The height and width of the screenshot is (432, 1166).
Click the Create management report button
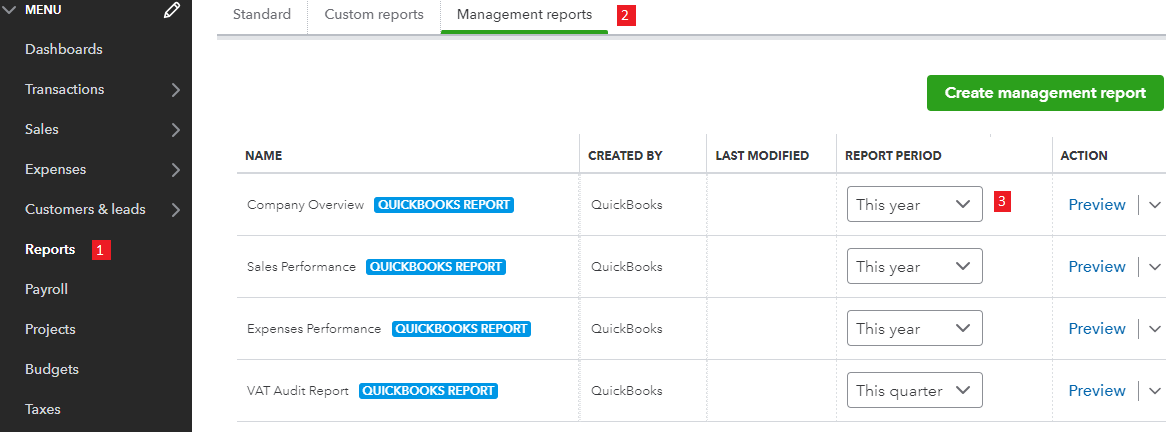point(1045,93)
